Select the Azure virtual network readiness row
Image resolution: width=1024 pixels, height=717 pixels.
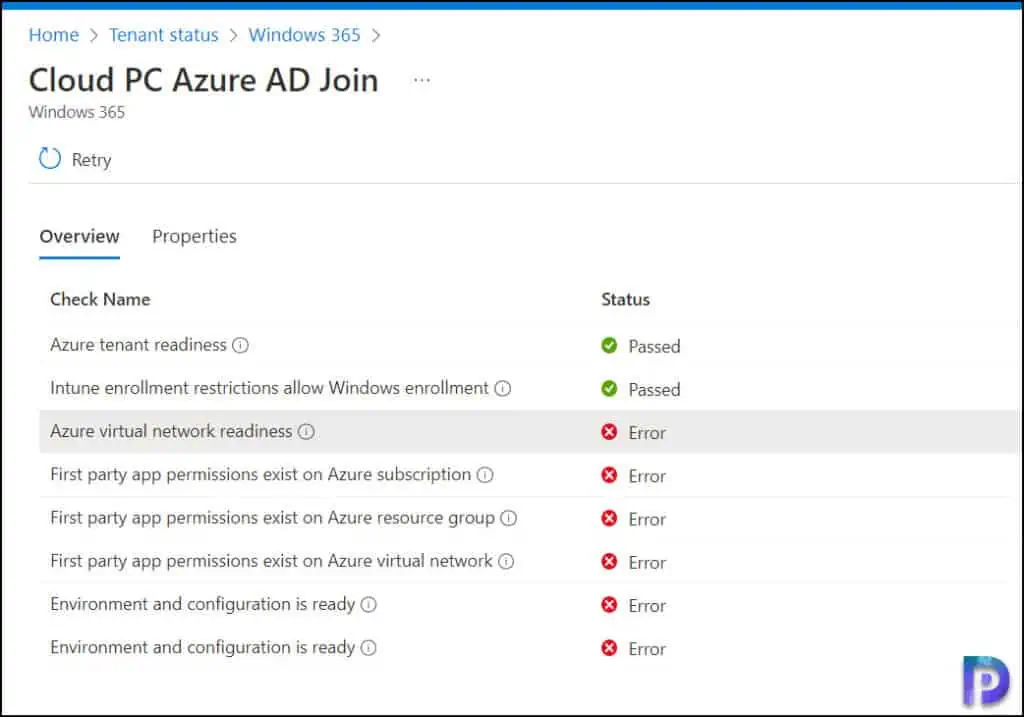pos(528,432)
